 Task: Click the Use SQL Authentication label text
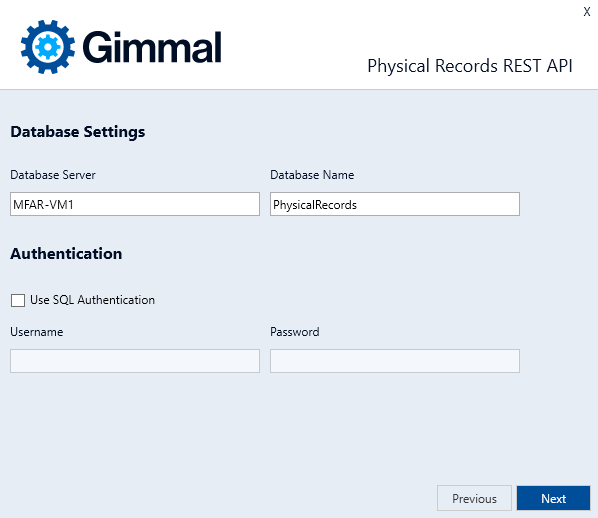click(92, 300)
